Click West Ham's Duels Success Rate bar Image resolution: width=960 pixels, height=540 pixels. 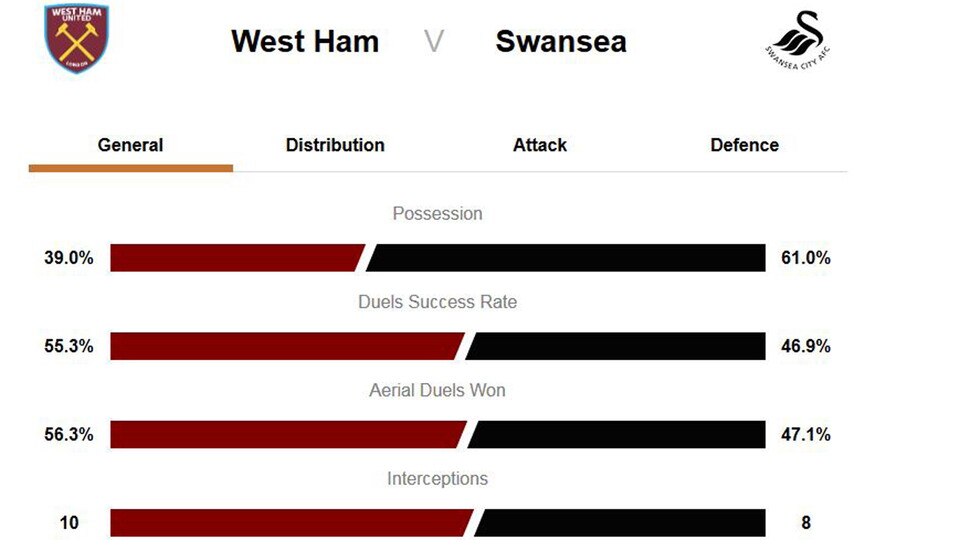[x=285, y=346]
